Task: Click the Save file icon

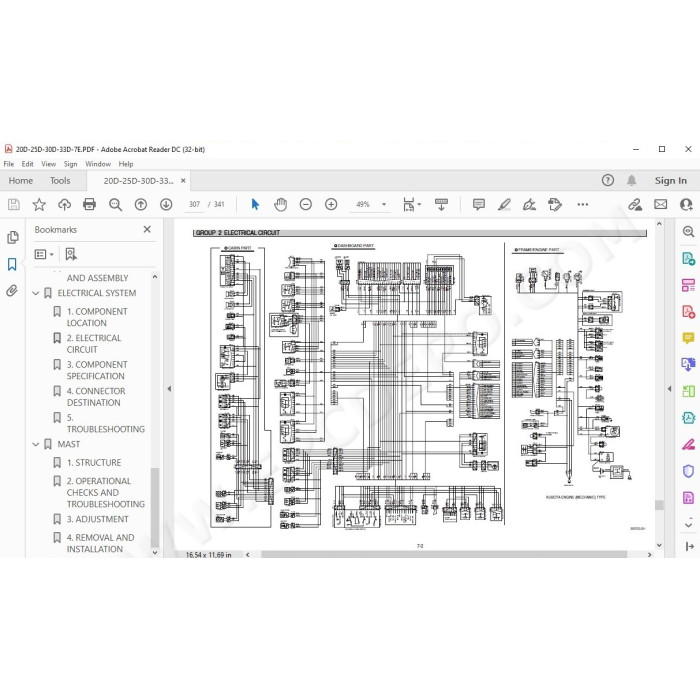Action: (14, 204)
